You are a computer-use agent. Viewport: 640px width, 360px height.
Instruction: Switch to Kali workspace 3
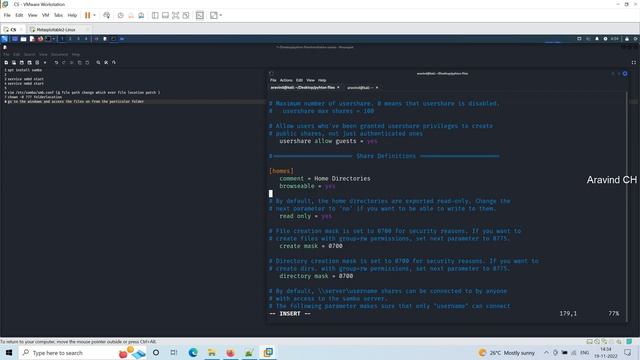click(x=78, y=39)
